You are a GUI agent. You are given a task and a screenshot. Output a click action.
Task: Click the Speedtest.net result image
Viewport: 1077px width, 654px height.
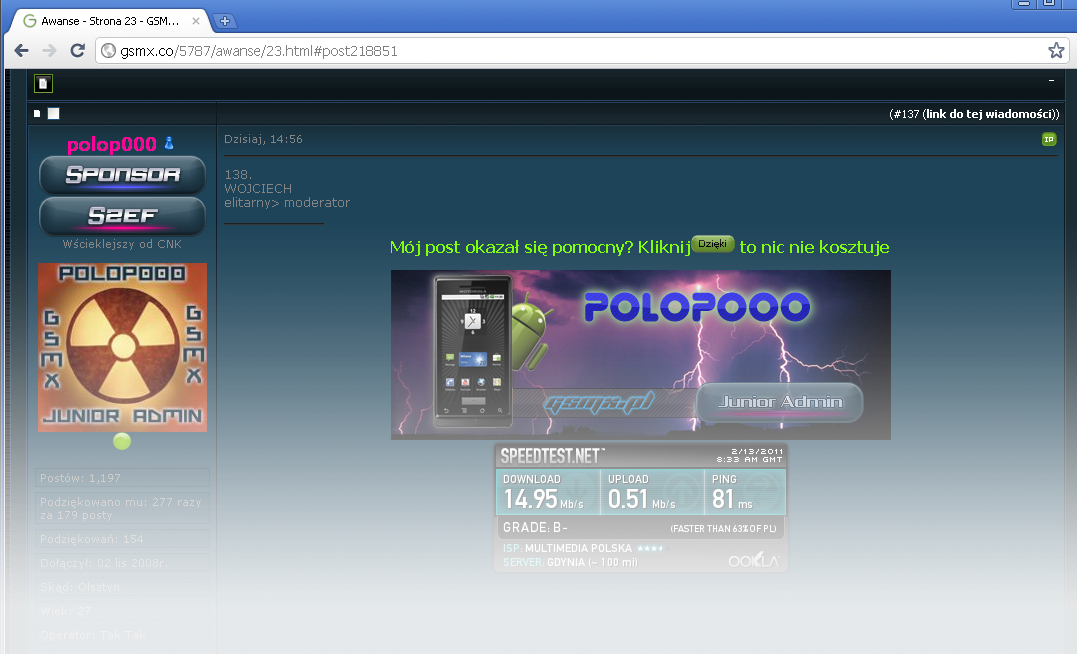click(641, 507)
